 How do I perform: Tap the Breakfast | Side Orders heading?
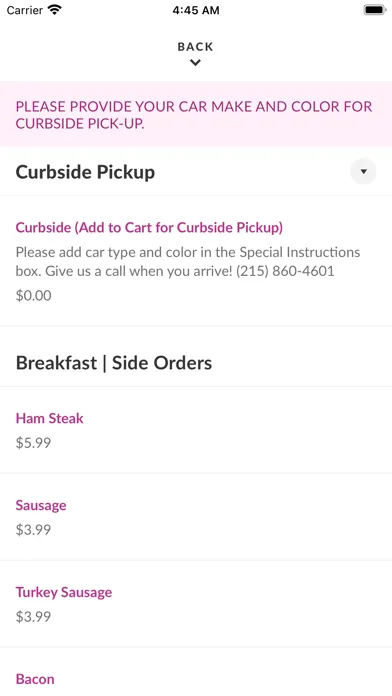point(114,363)
